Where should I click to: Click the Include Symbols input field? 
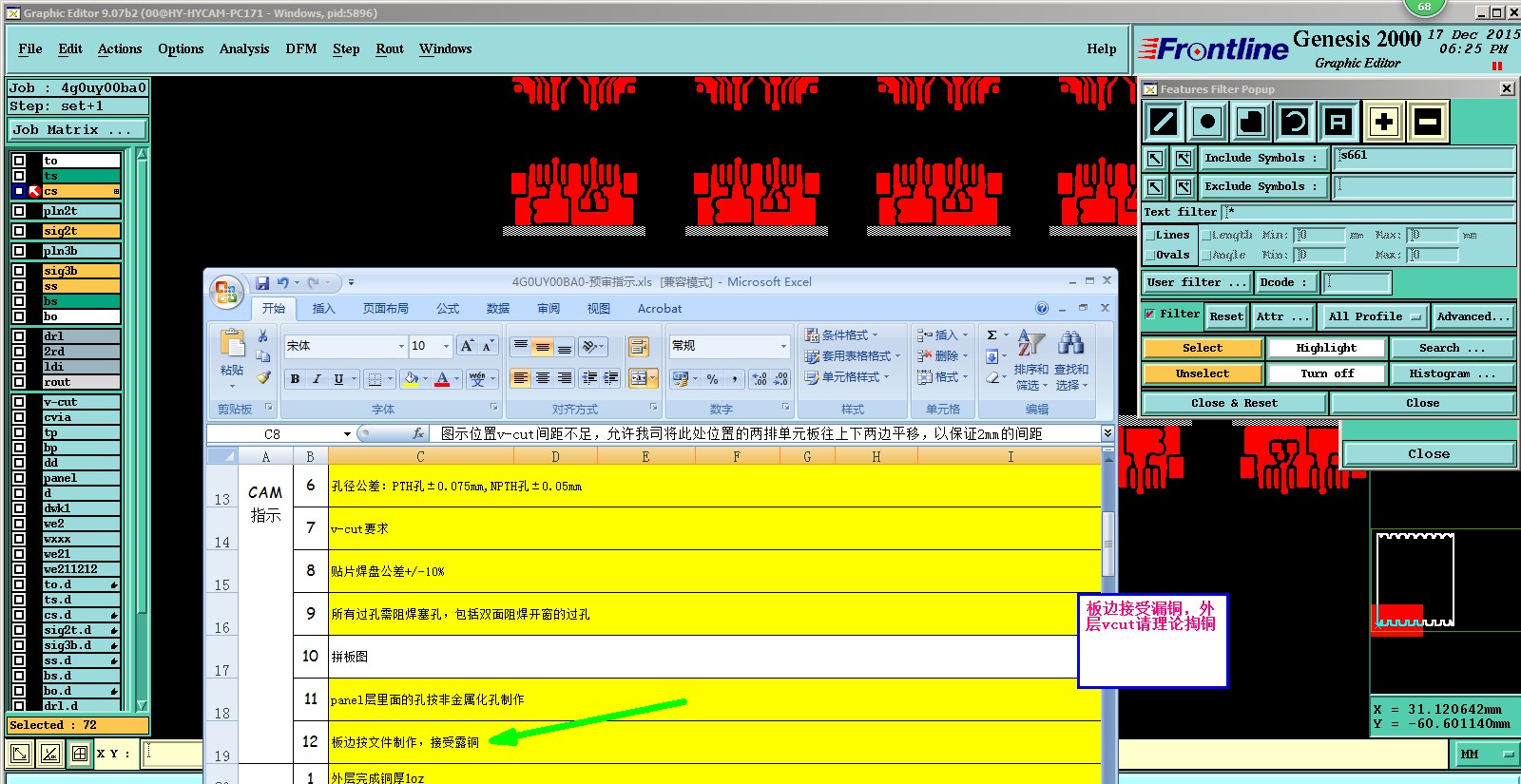coord(1424,158)
